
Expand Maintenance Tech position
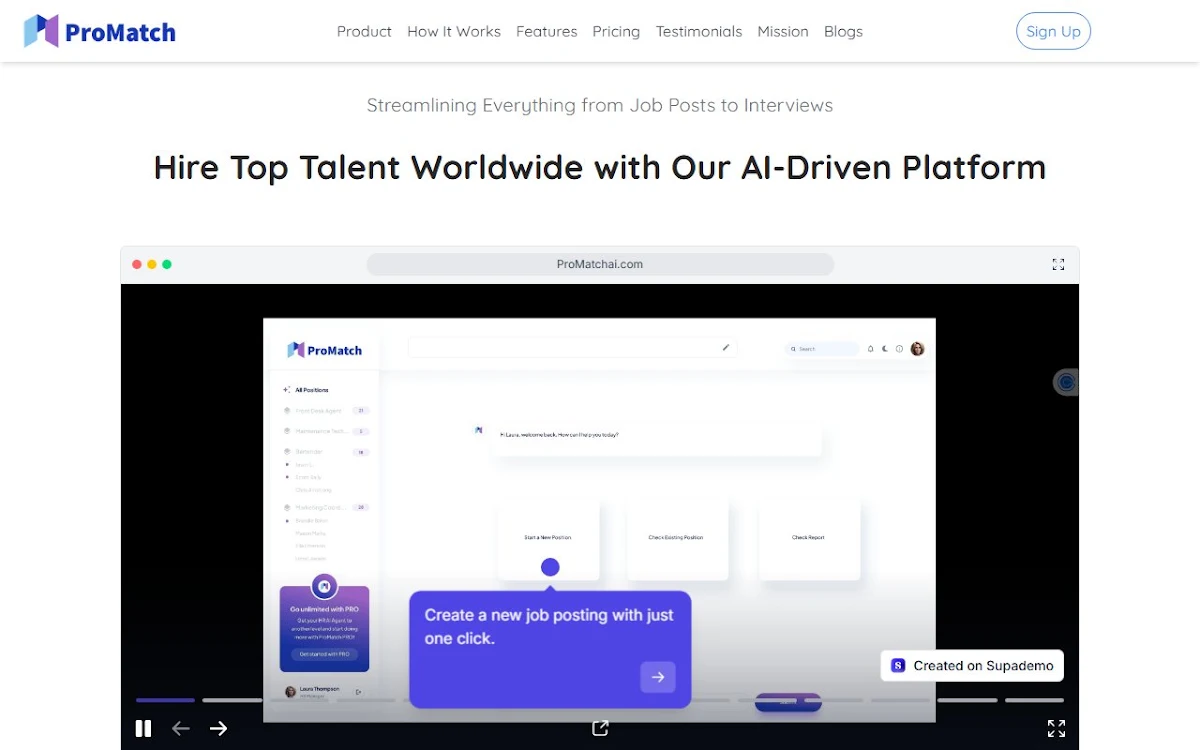[x=327, y=431]
